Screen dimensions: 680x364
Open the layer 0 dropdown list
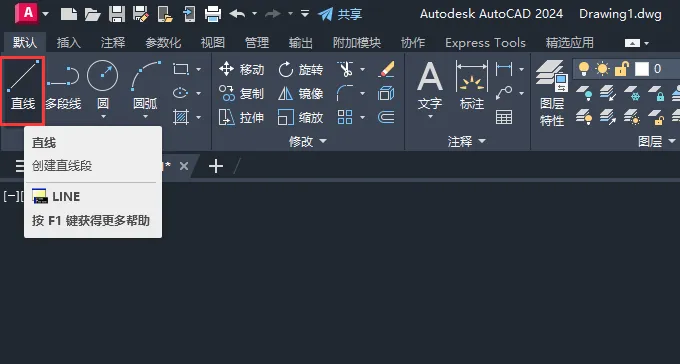(x=628, y=69)
